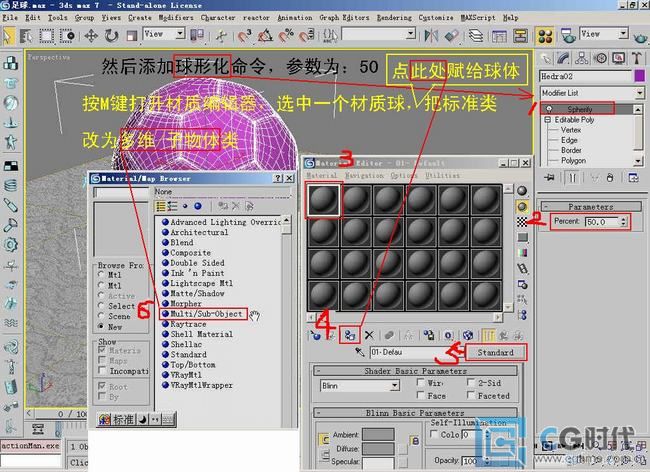Enable the 2-Sided checkbox
Viewport: 650px width, 472px height.
[471, 382]
